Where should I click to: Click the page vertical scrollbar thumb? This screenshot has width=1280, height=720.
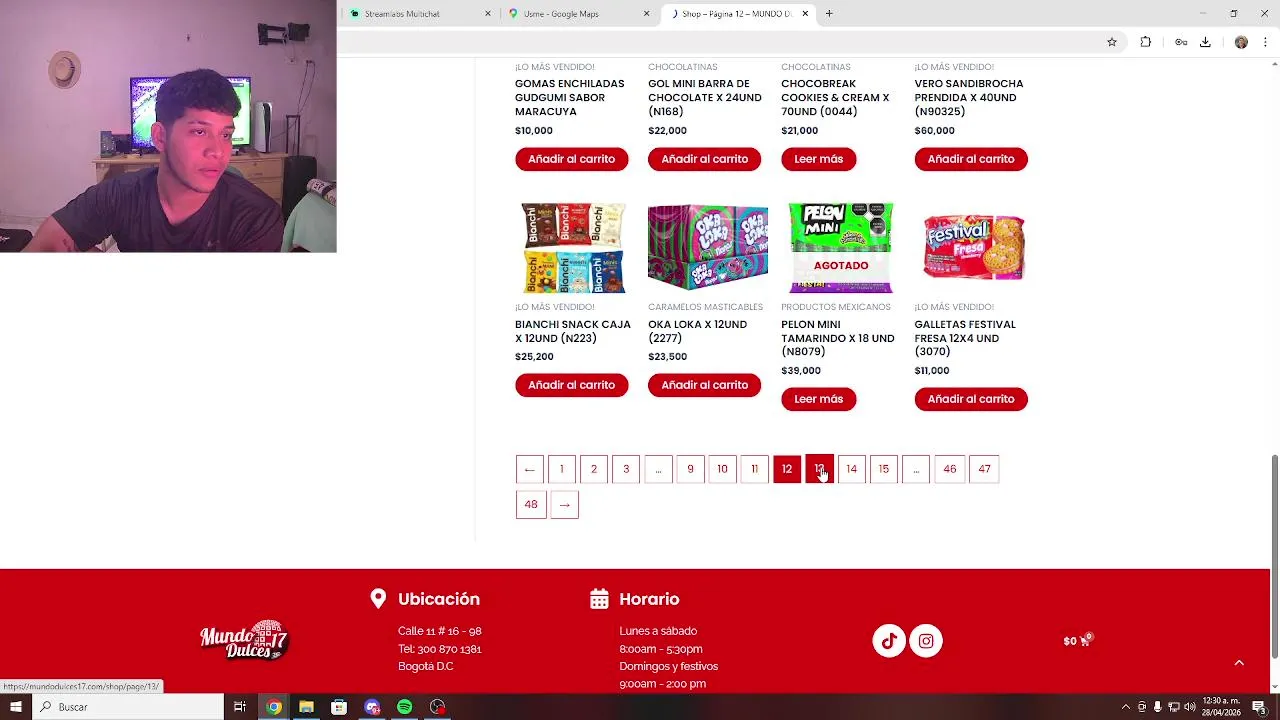(1273, 556)
